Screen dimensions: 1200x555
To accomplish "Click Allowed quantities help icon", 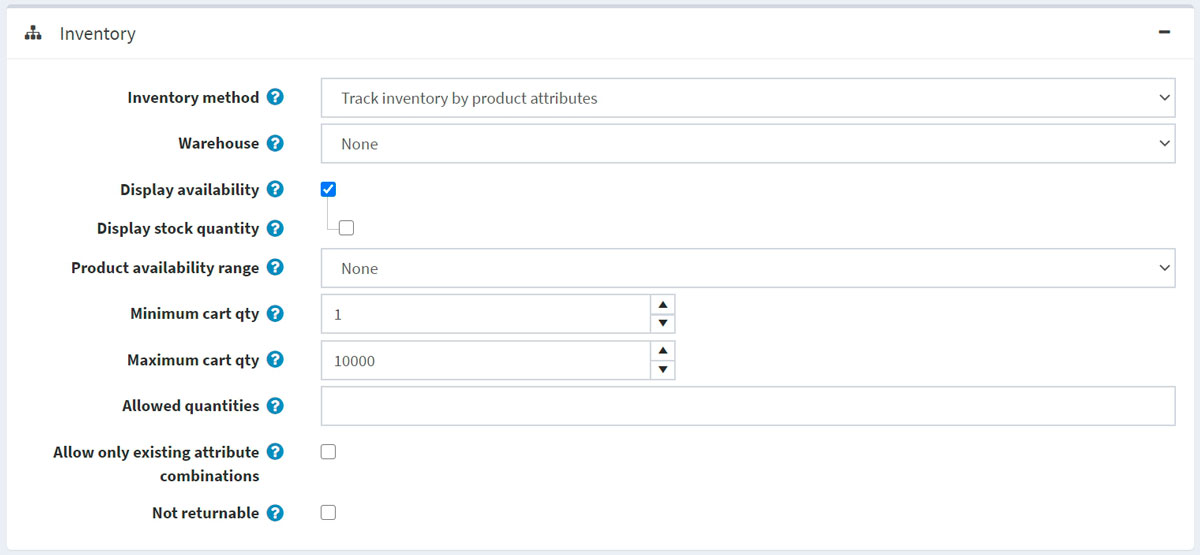I will pyautogui.click(x=275, y=406).
